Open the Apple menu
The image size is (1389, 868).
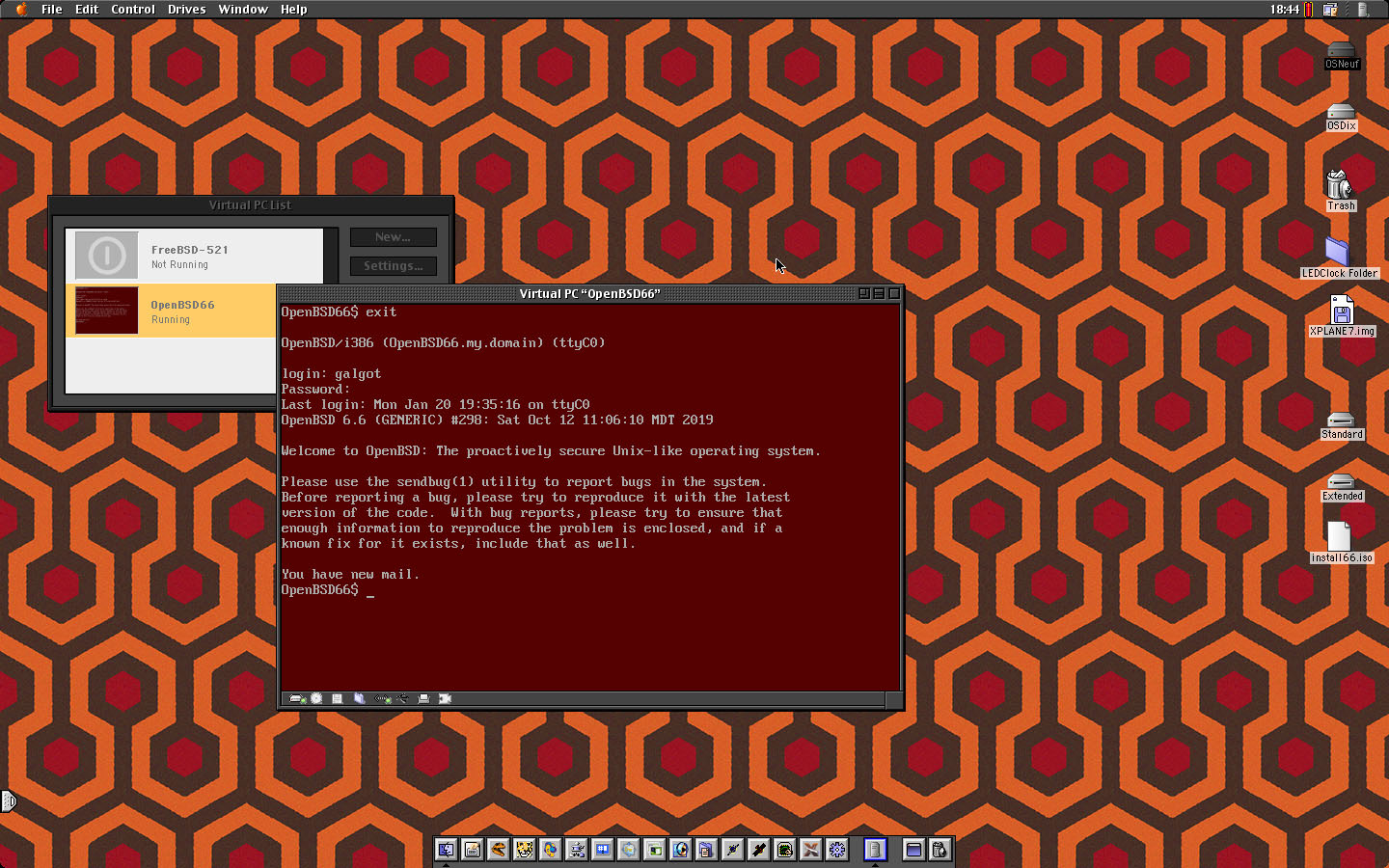[x=21, y=9]
